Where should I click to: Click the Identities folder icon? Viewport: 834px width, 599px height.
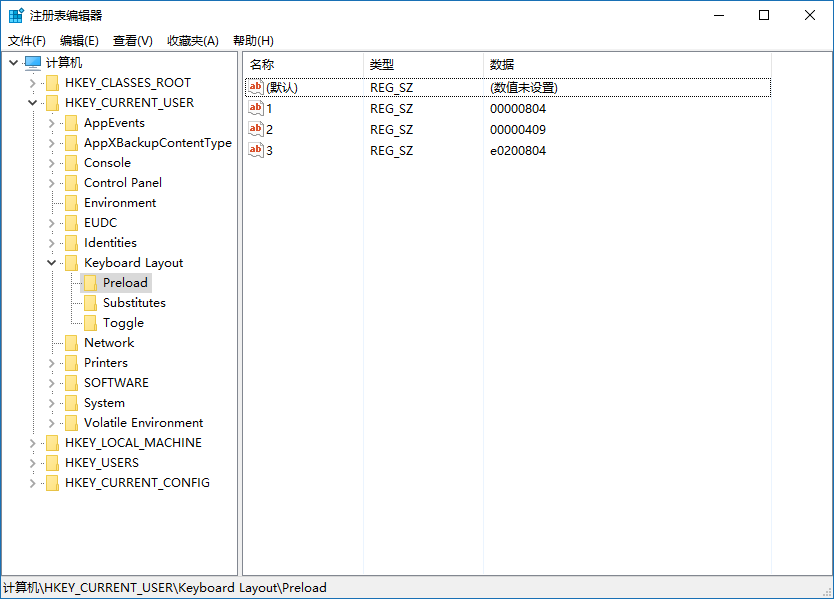click(71, 243)
